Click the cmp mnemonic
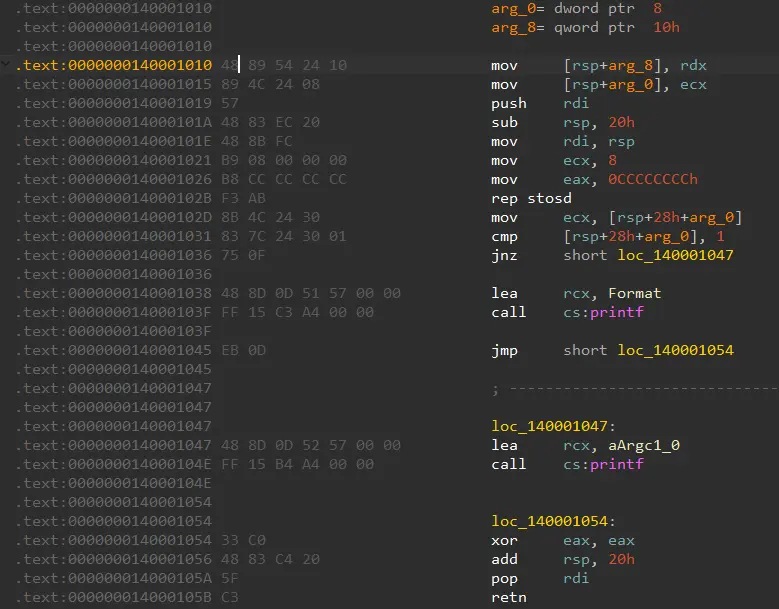The height and width of the screenshot is (609, 779). click(x=504, y=236)
